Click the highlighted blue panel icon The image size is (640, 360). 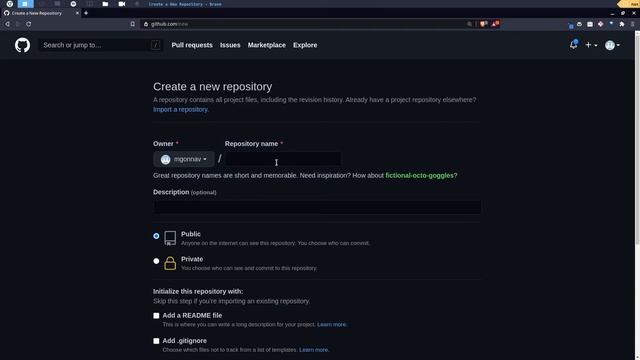point(25,4)
